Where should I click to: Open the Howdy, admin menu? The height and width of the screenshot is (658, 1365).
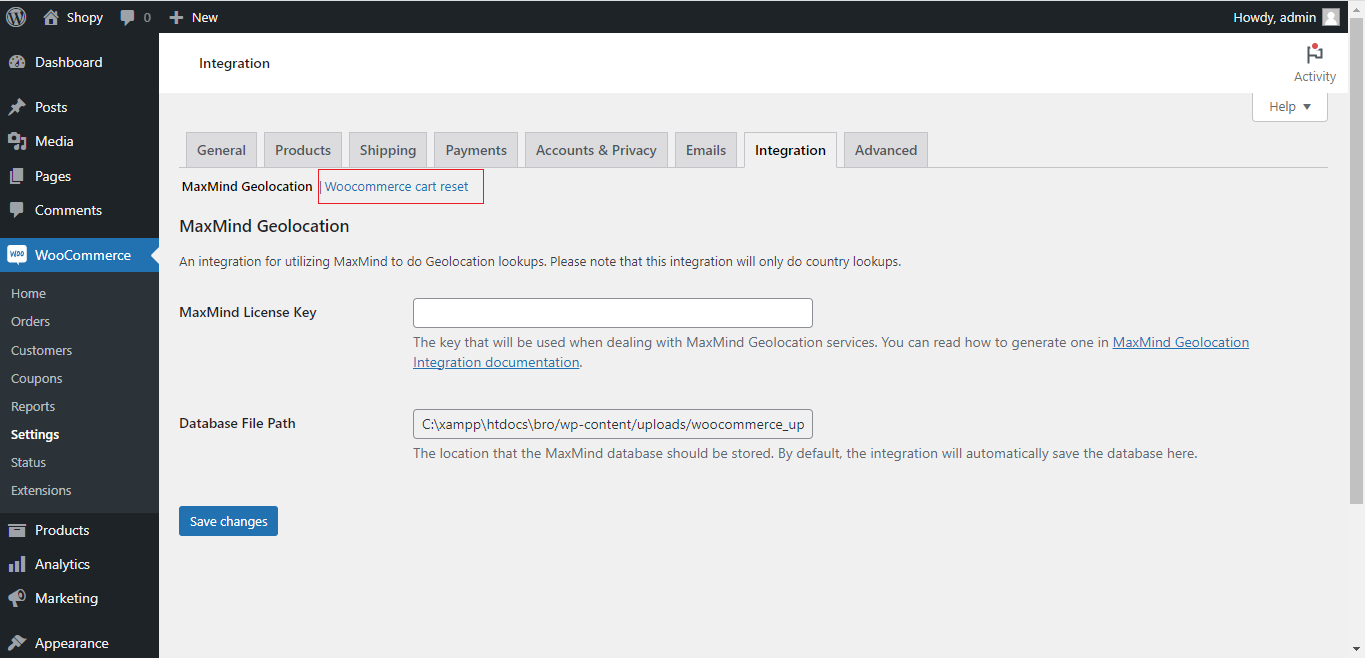coord(1286,17)
